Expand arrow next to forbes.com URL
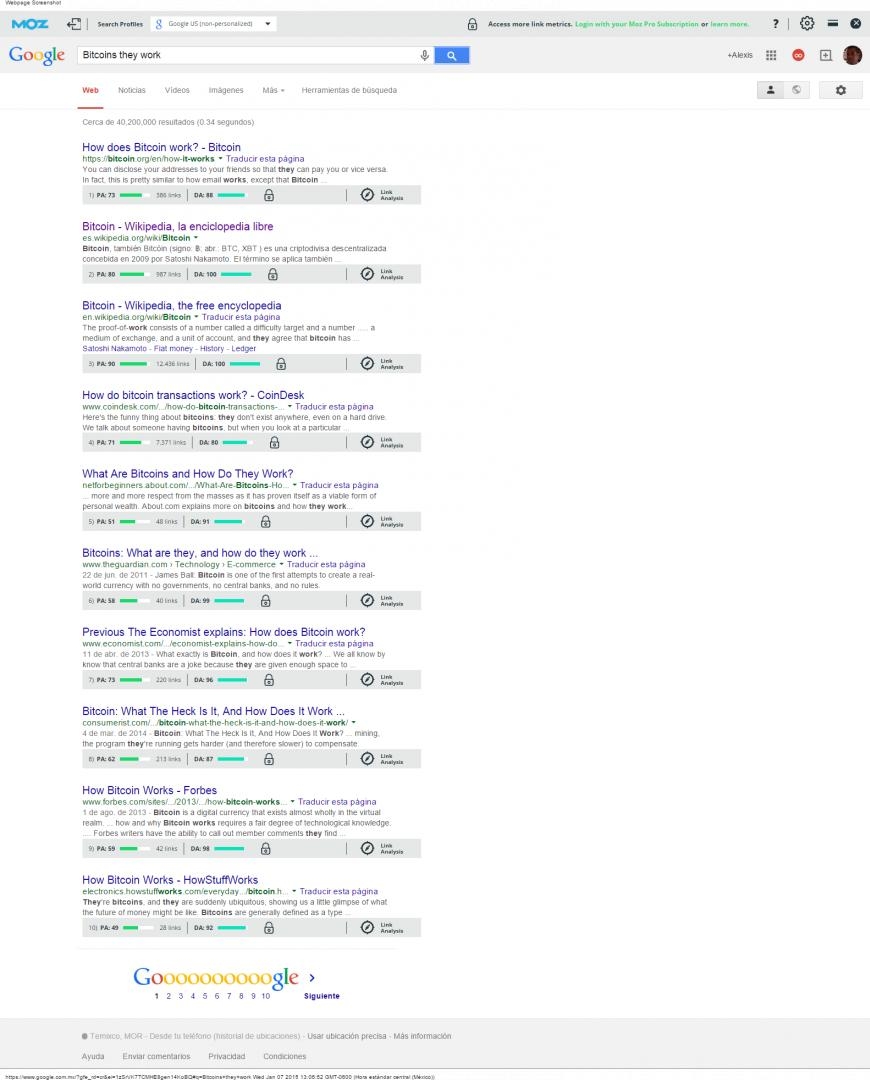The width and height of the screenshot is (870, 1080). click(292, 802)
